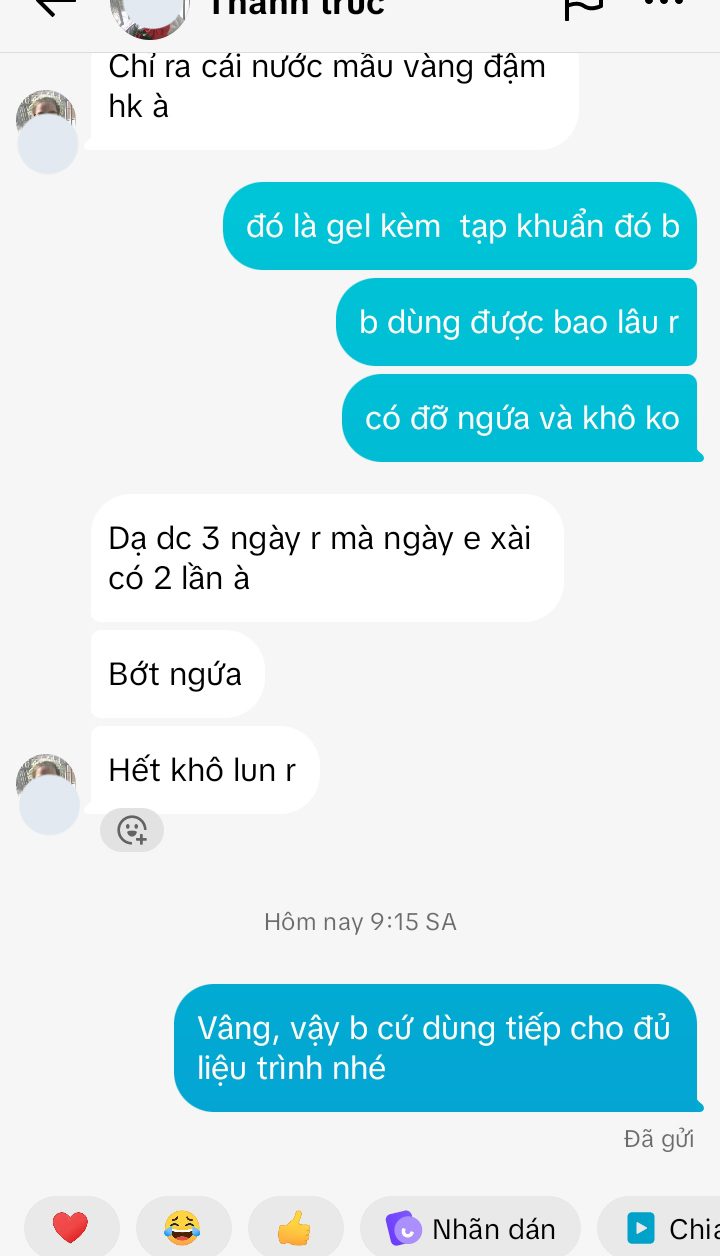
Task: Tap the Chia sẻ chip at bottom
Action: click(660, 1227)
